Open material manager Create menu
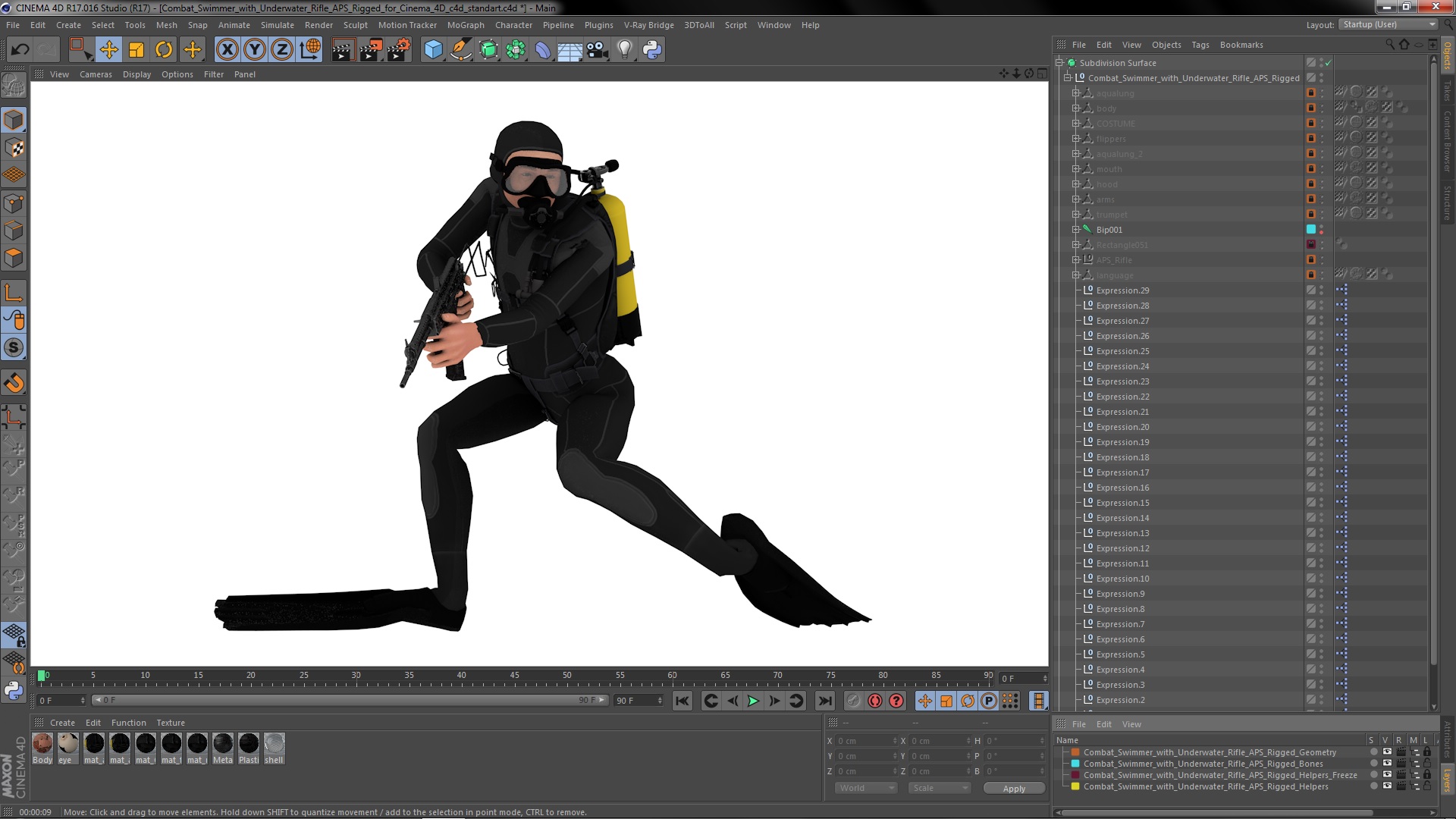The height and width of the screenshot is (819, 1456). click(x=62, y=723)
